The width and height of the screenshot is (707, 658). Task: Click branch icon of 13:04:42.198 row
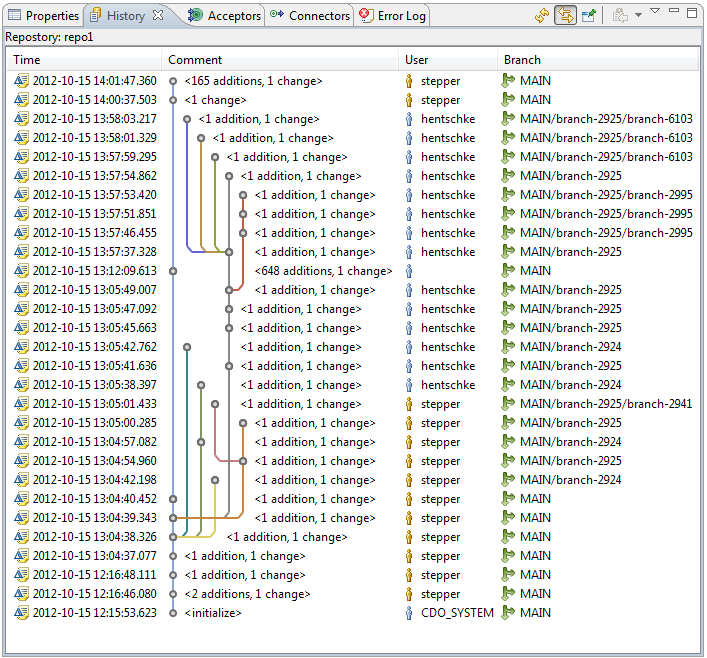tap(508, 479)
